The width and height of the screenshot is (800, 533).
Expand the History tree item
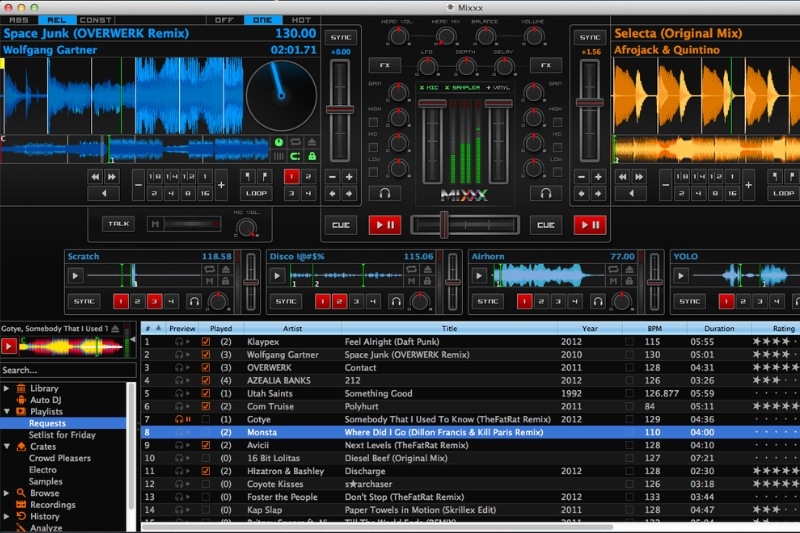(x=7, y=516)
